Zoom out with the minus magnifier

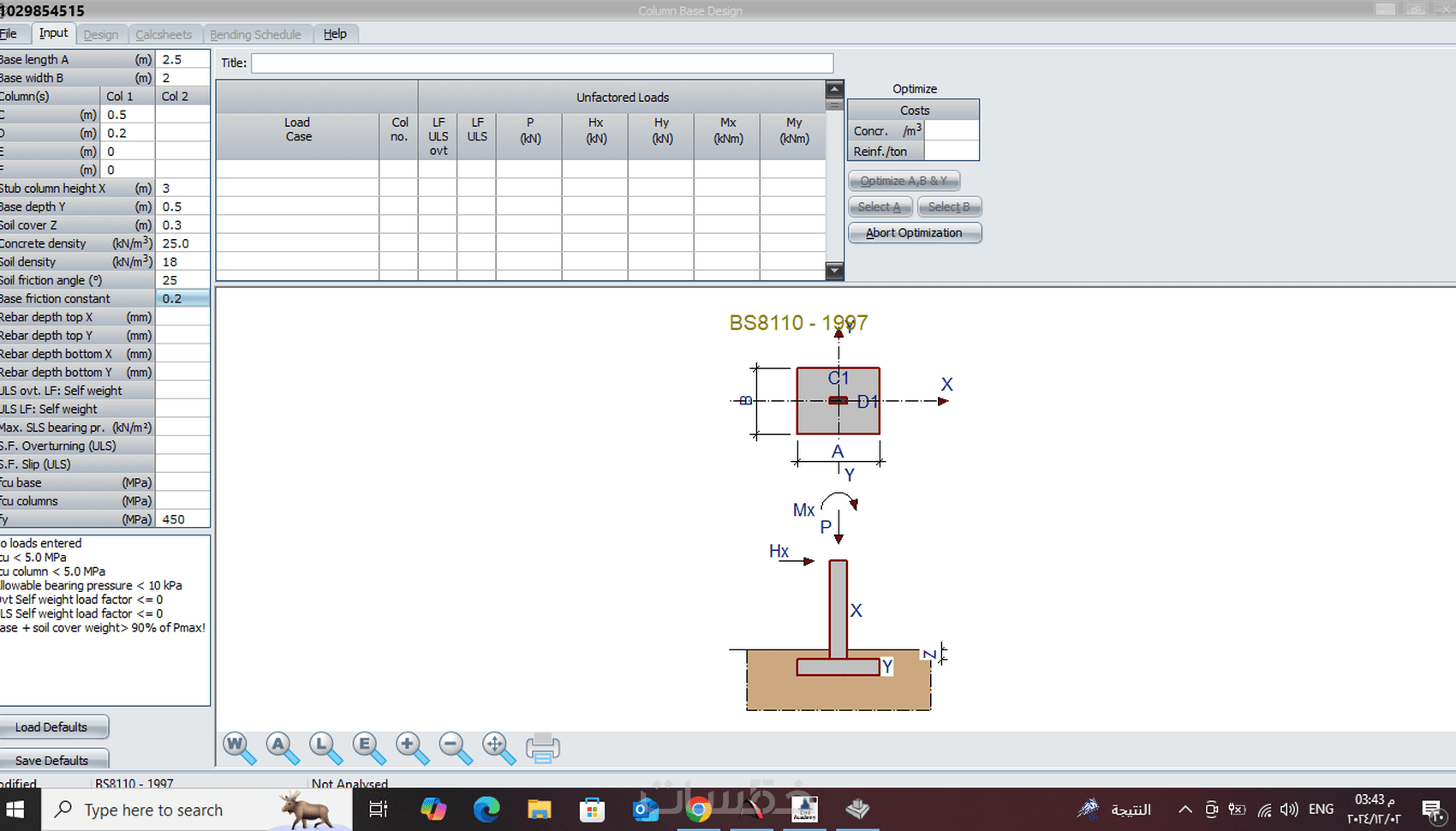click(x=456, y=748)
